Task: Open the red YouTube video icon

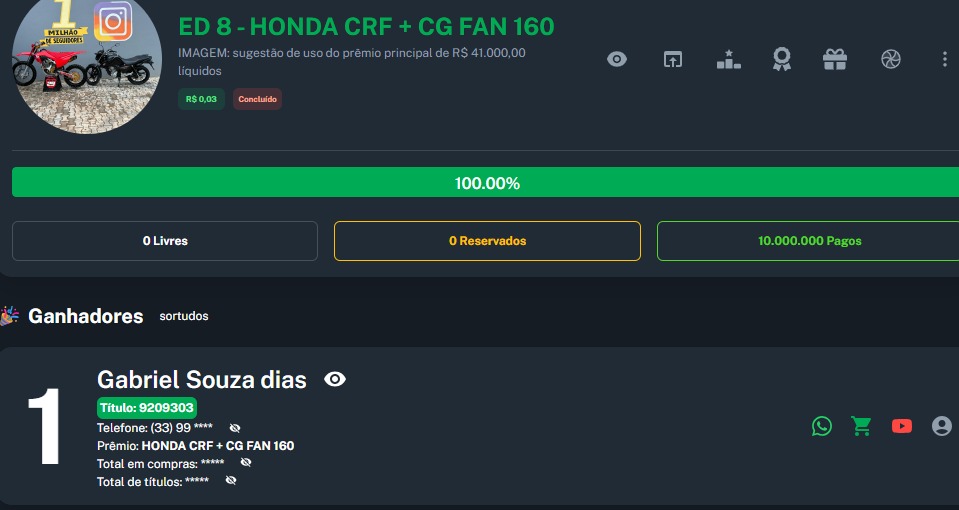Action: 902,426
